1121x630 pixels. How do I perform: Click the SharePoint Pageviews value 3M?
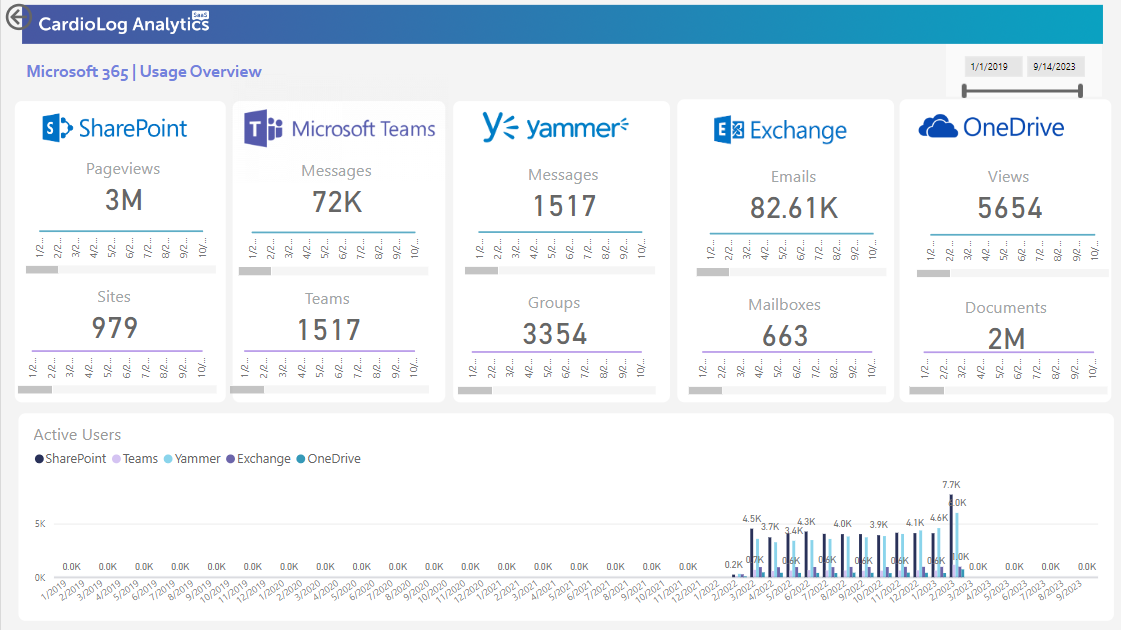coord(124,200)
